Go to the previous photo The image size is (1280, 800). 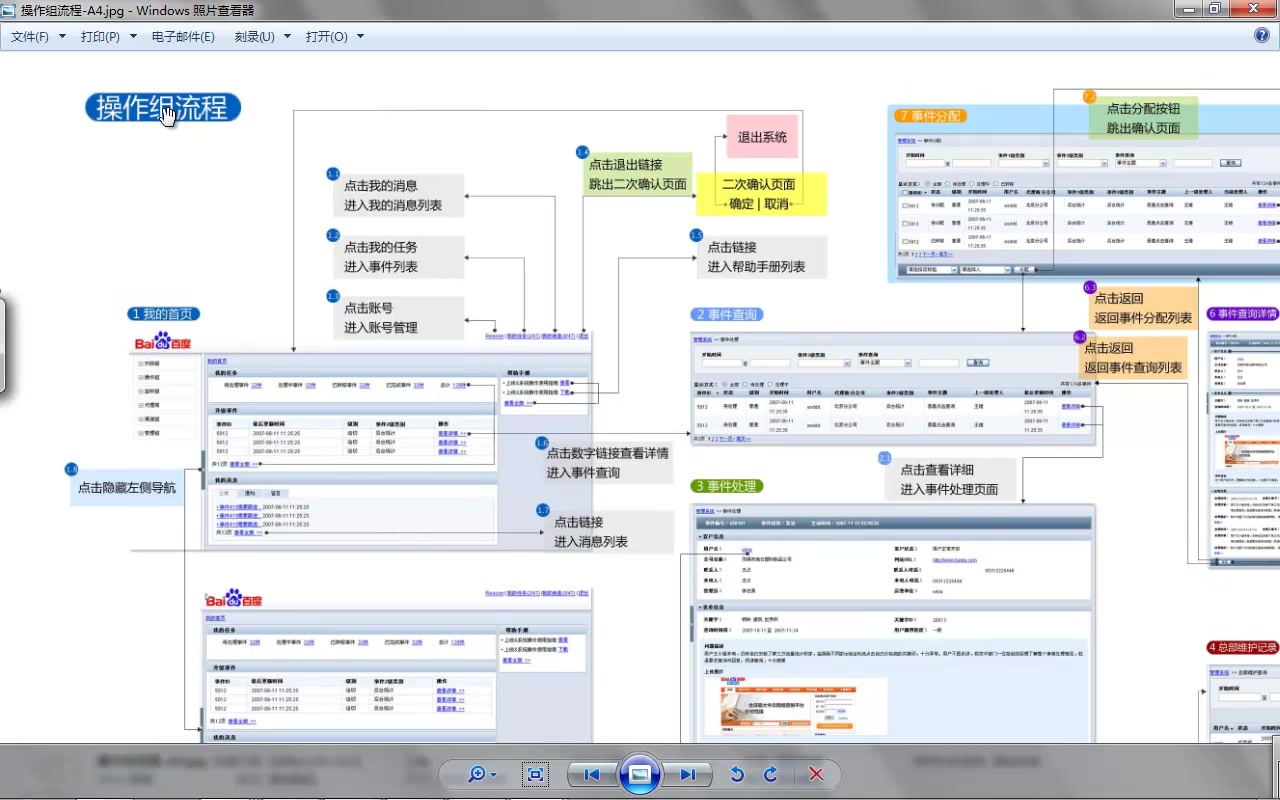[592, 774]
